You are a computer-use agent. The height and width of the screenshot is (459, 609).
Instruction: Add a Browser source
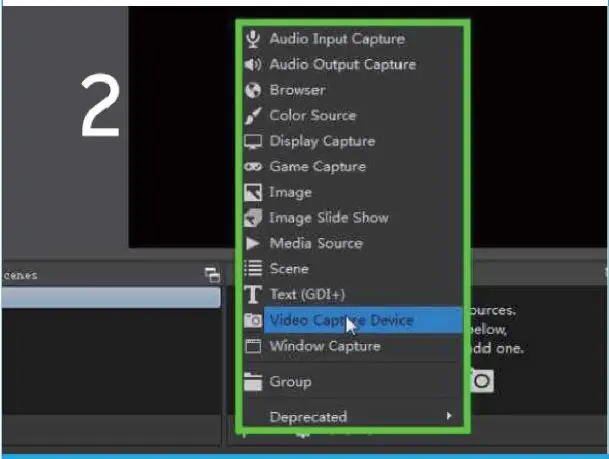(352, 90)
